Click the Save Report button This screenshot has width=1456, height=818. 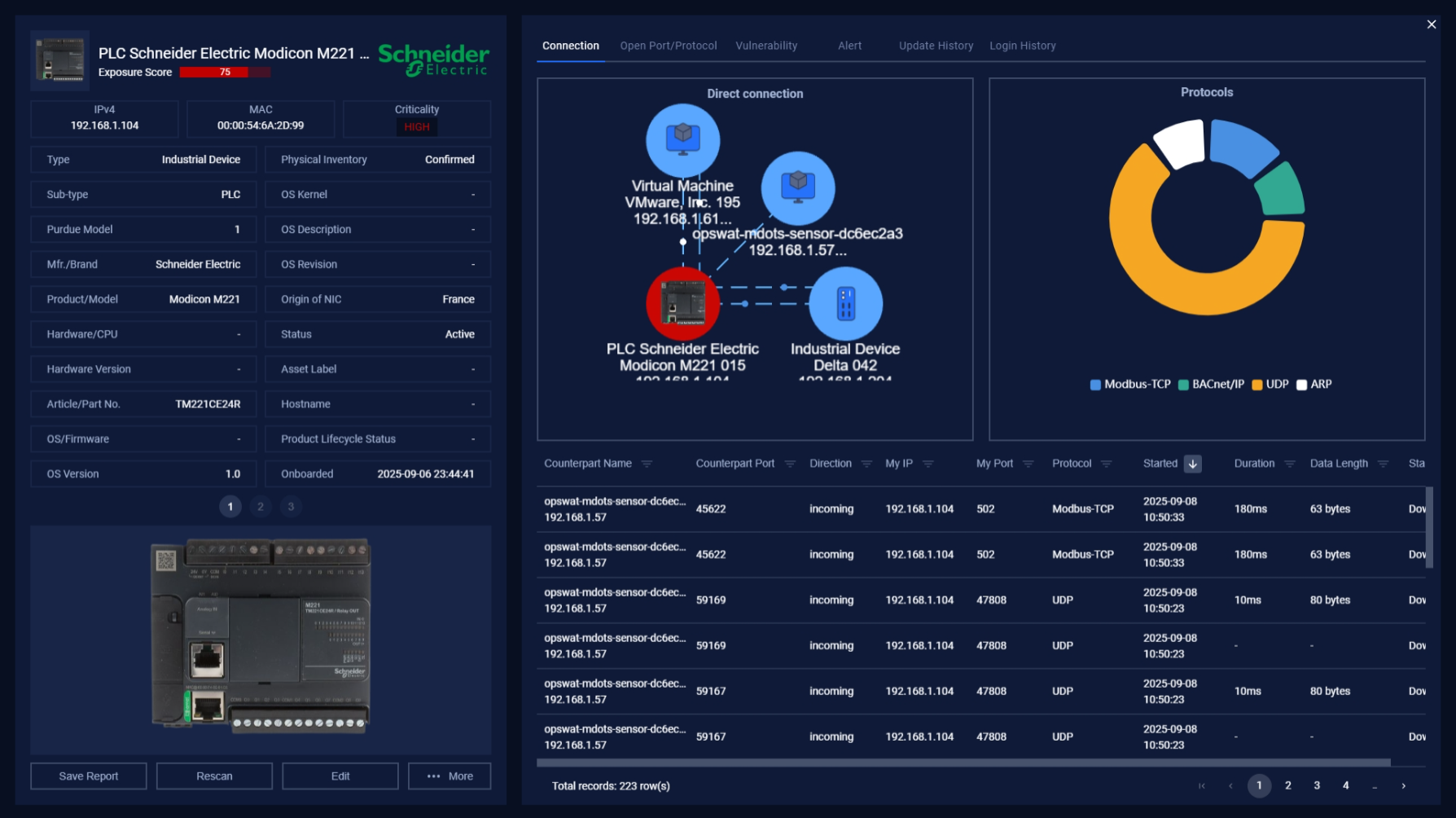coord(89,776)
